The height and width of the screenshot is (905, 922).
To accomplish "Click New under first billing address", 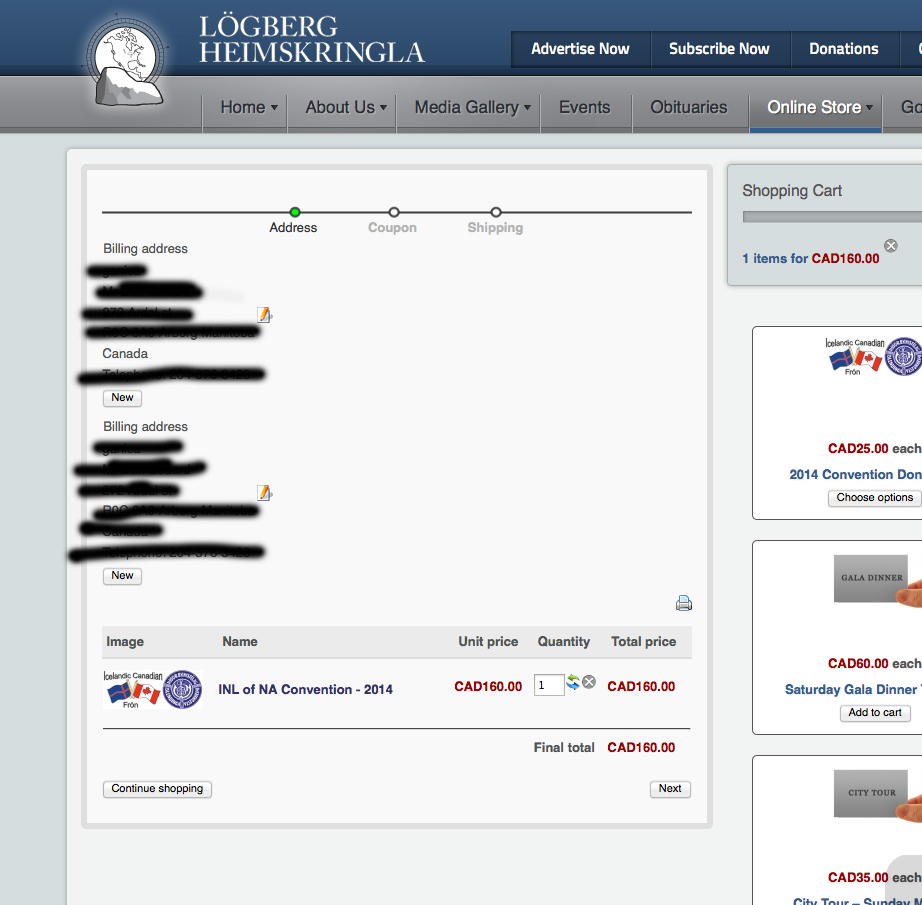I will point(122,398).
